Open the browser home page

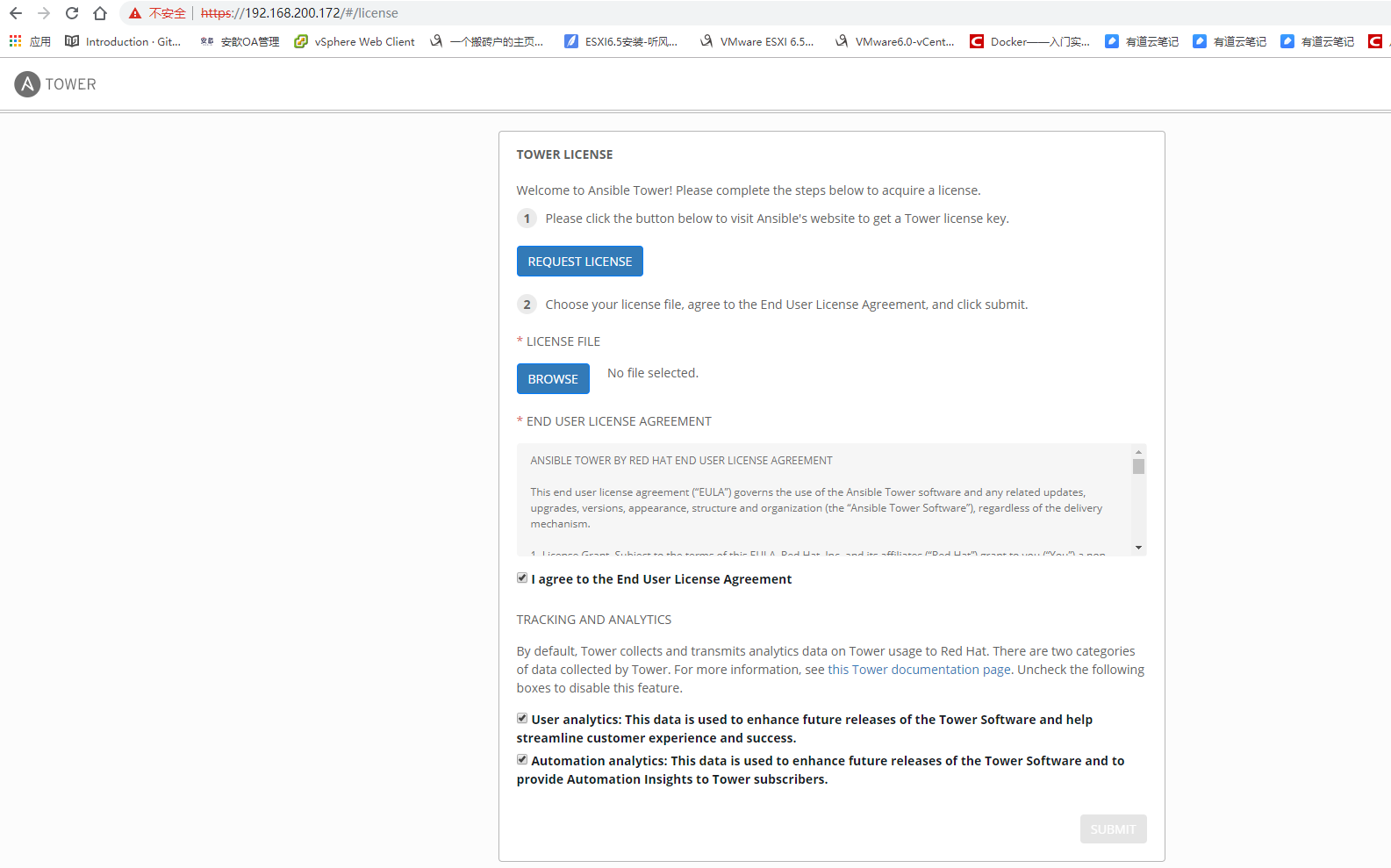(100, 13)
